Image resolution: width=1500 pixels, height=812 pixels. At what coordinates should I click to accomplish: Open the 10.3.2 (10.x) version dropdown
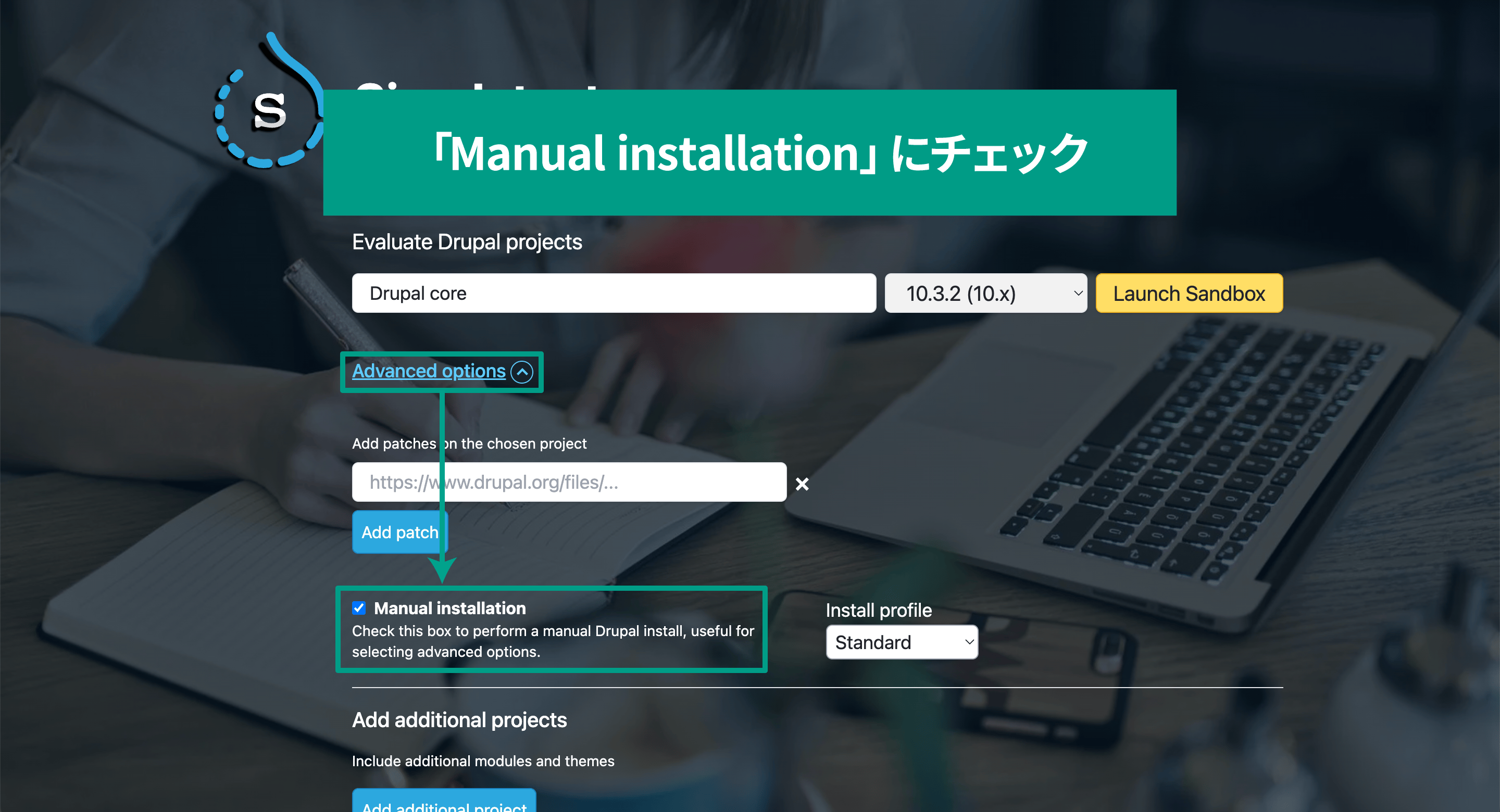click(986, 294)
